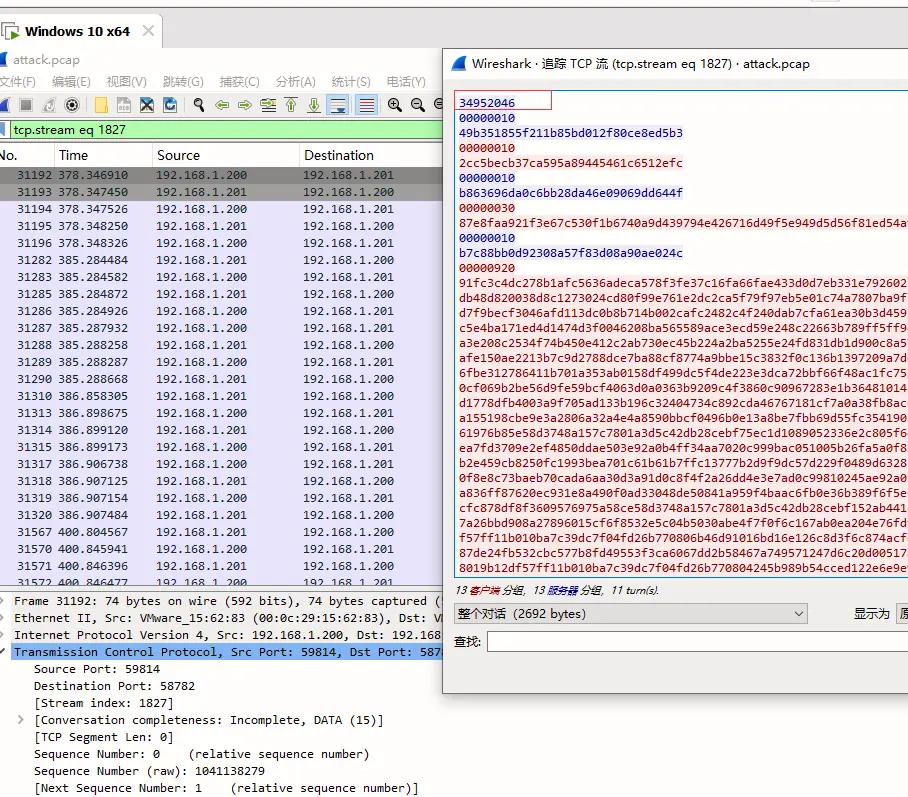Toggle auto-scroll during live capture
This screenshot has height=797, width=908.
338,105
